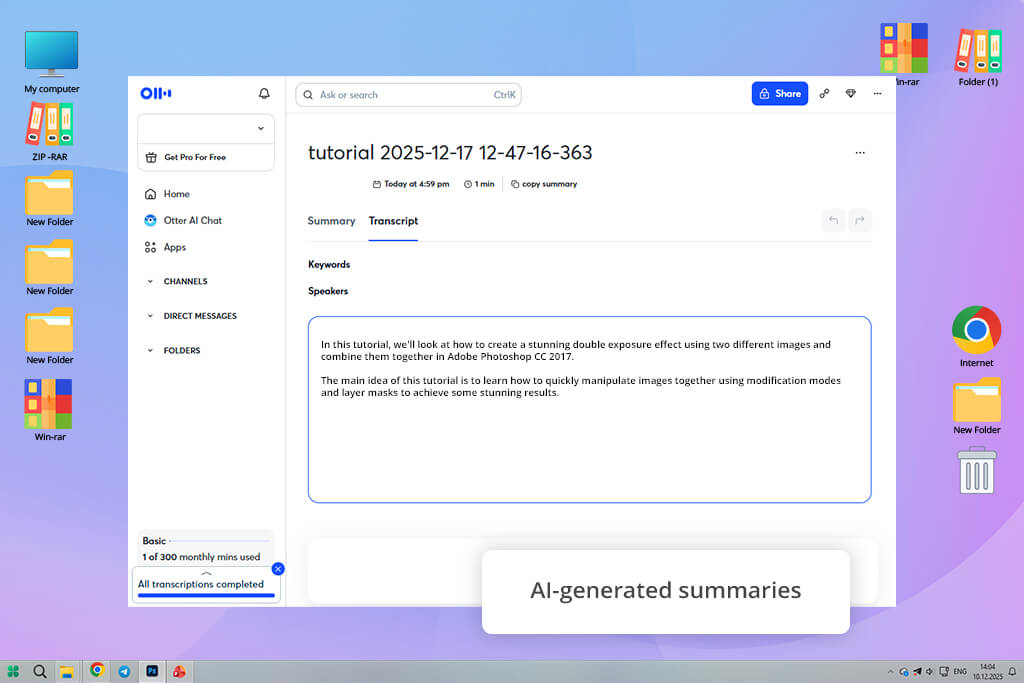Open the workspace account dropdown
1024x683 pixels.
point(206,129)
